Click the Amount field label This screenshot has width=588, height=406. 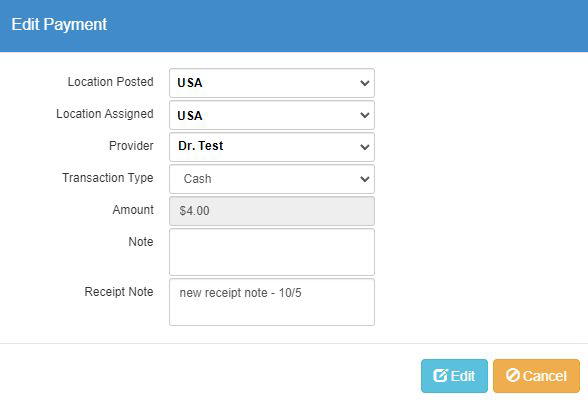pos(133,210)
